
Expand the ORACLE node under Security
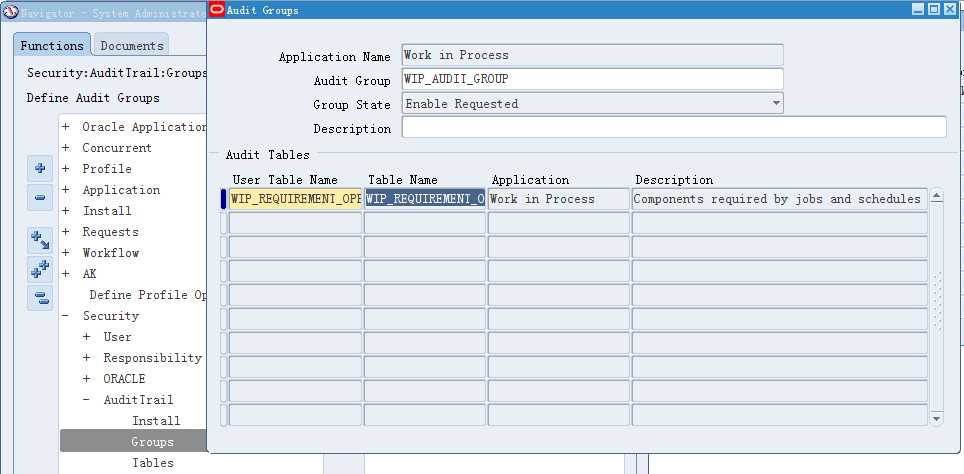(x=87, y=379)
